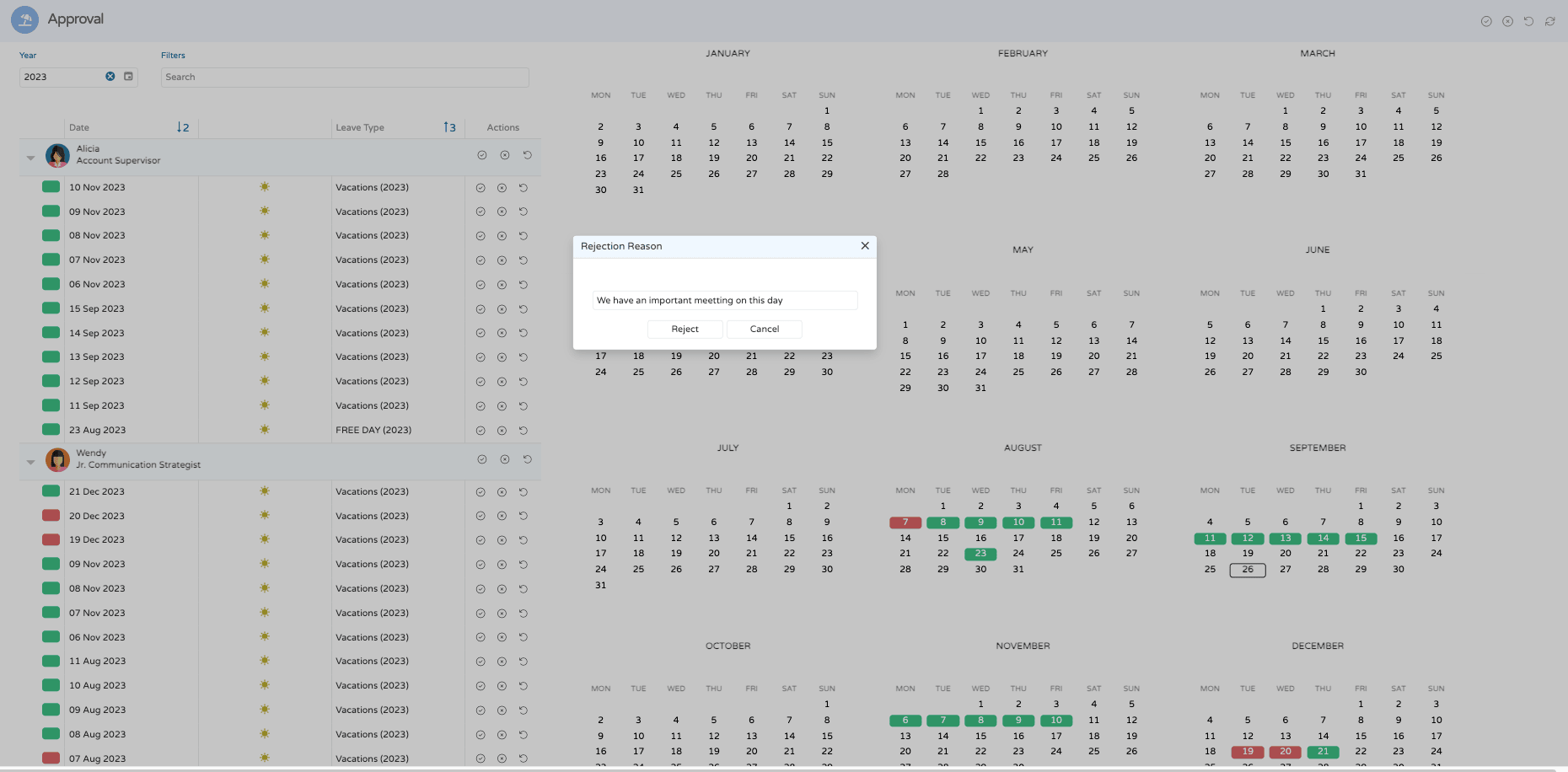Click the Filters search box
The height and width of the screenshot is (772, 1568).
point(345,78)
